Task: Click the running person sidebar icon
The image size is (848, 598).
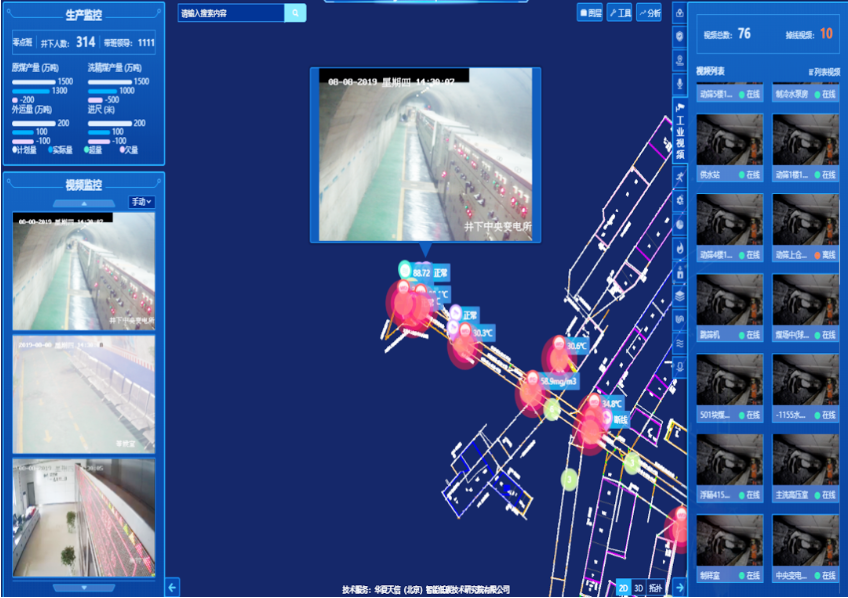Action: 680,176
